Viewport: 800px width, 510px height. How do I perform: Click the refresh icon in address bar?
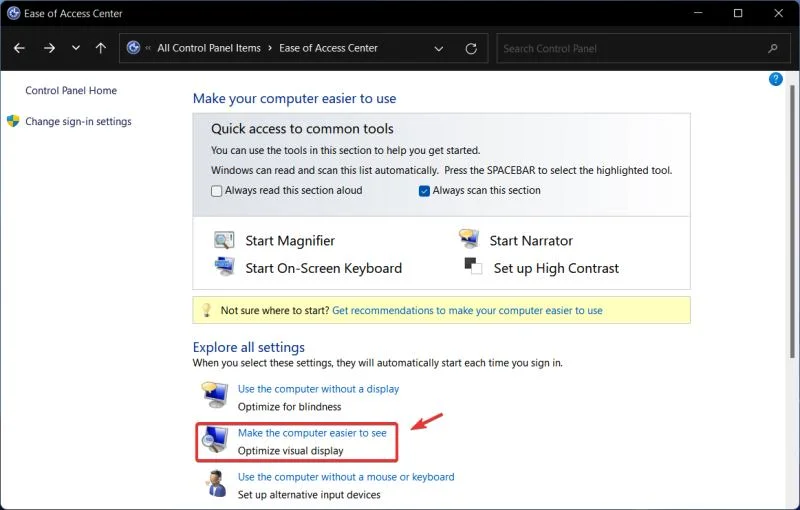point(471,48)
